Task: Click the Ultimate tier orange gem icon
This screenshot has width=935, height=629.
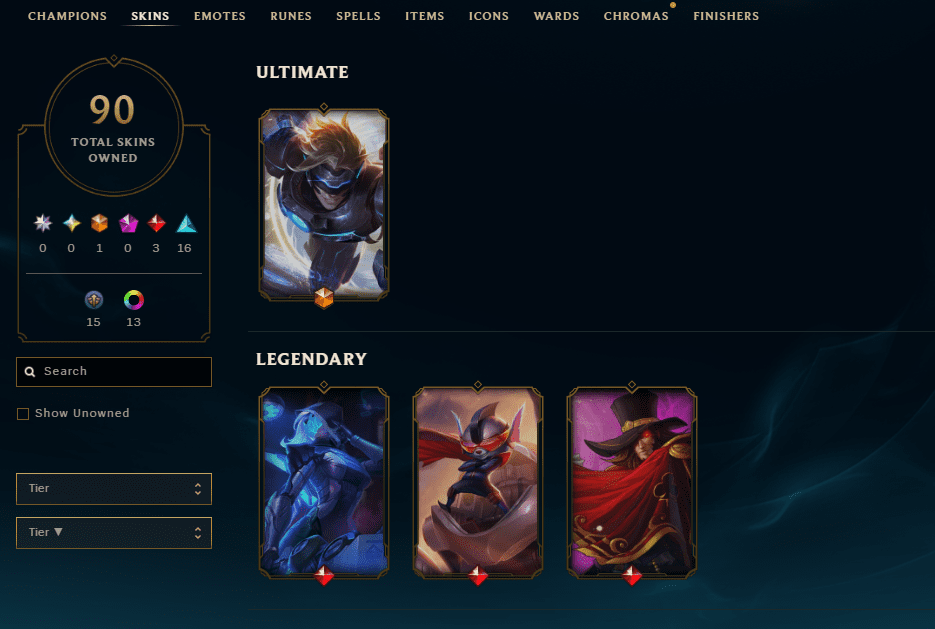Action: click(x=100, y=223)
